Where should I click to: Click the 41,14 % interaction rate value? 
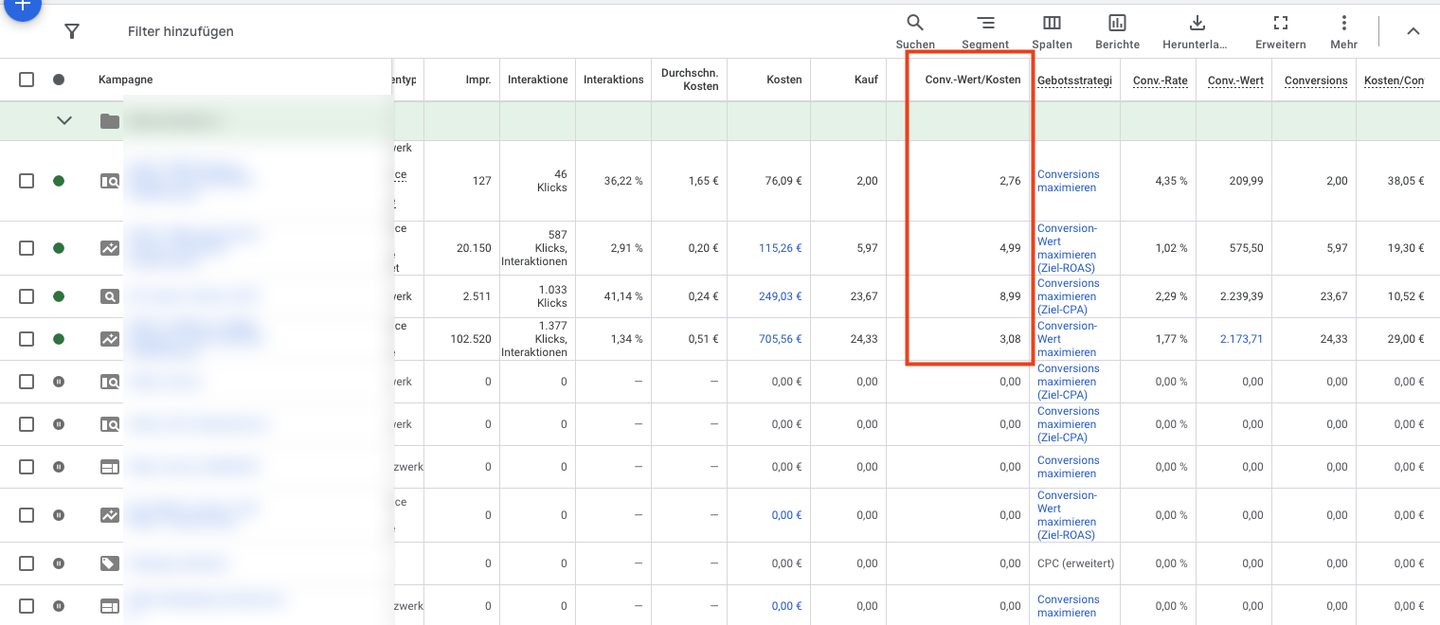623,297
